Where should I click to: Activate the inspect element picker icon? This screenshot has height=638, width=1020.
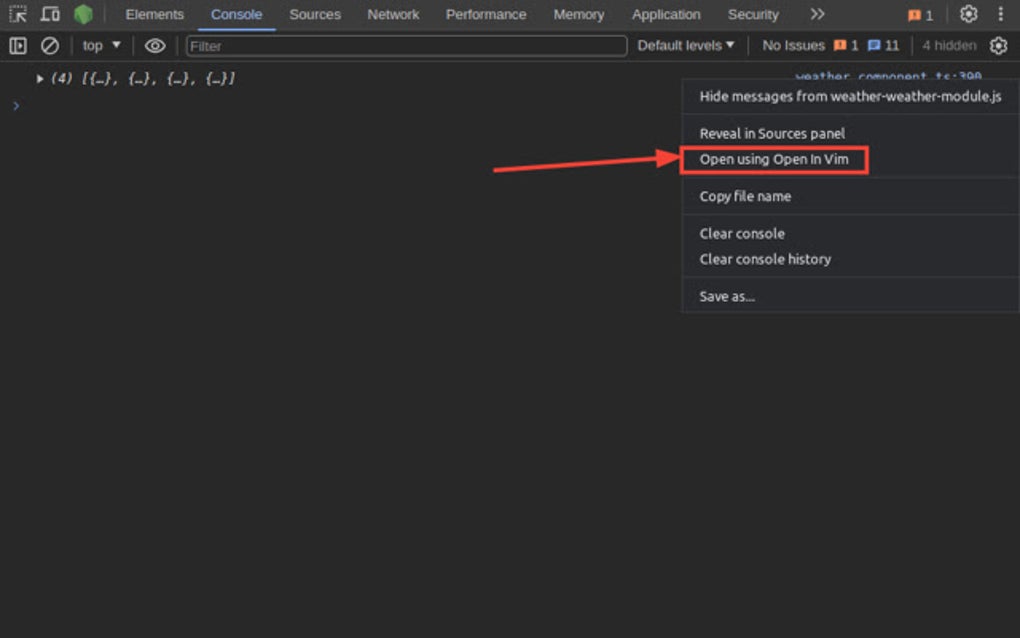pos(18,14)
